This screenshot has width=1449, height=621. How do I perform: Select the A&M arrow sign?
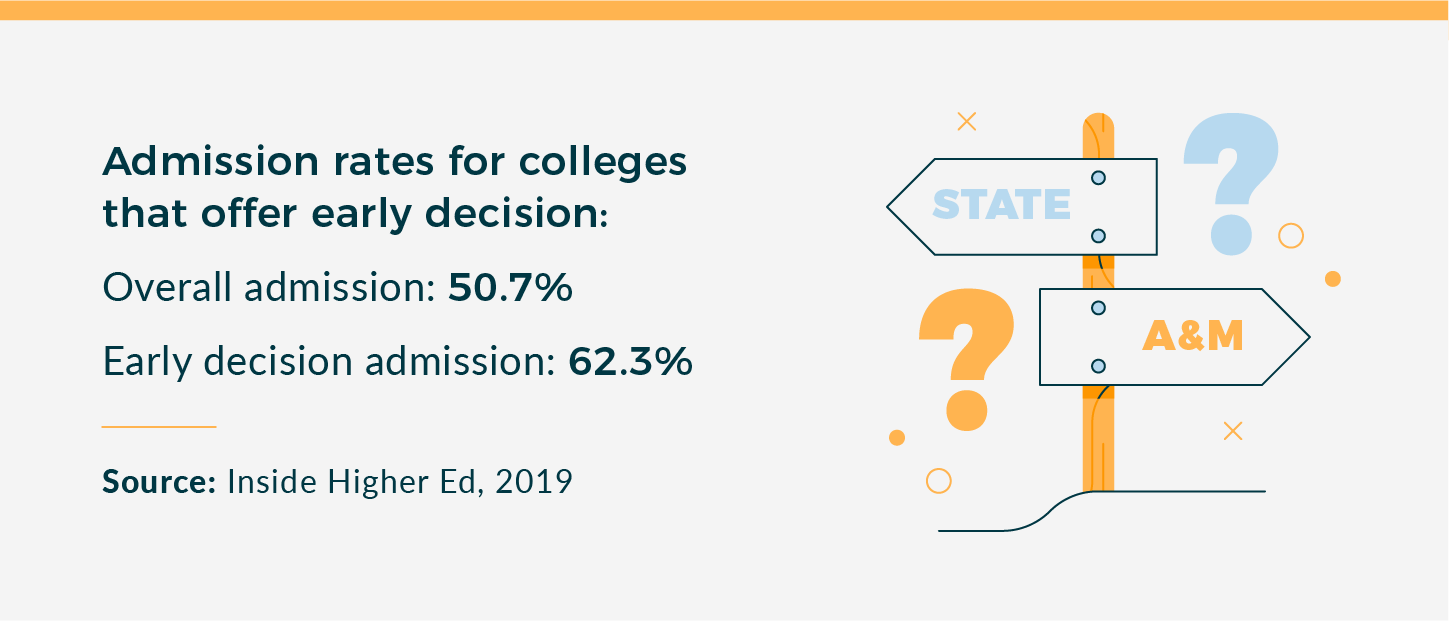(x=1175, y=337)
